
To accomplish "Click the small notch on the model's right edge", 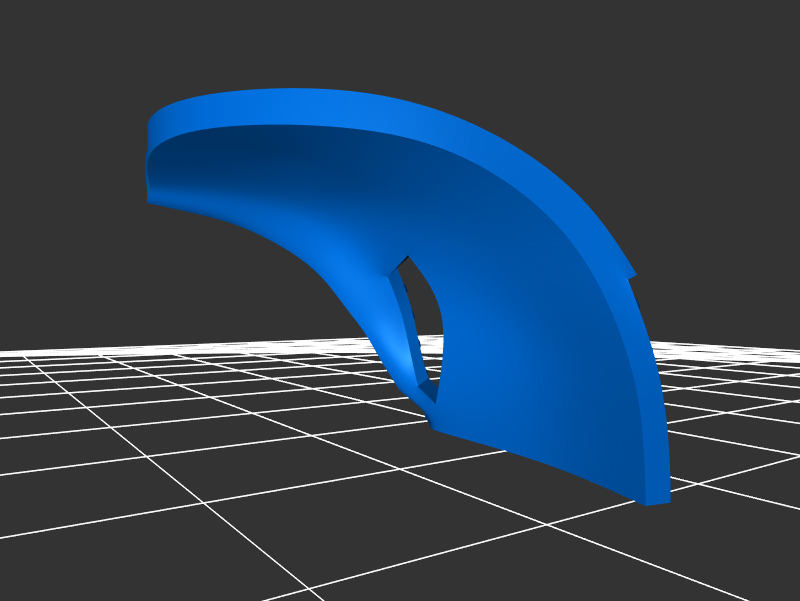I will [x=630, y=275].
